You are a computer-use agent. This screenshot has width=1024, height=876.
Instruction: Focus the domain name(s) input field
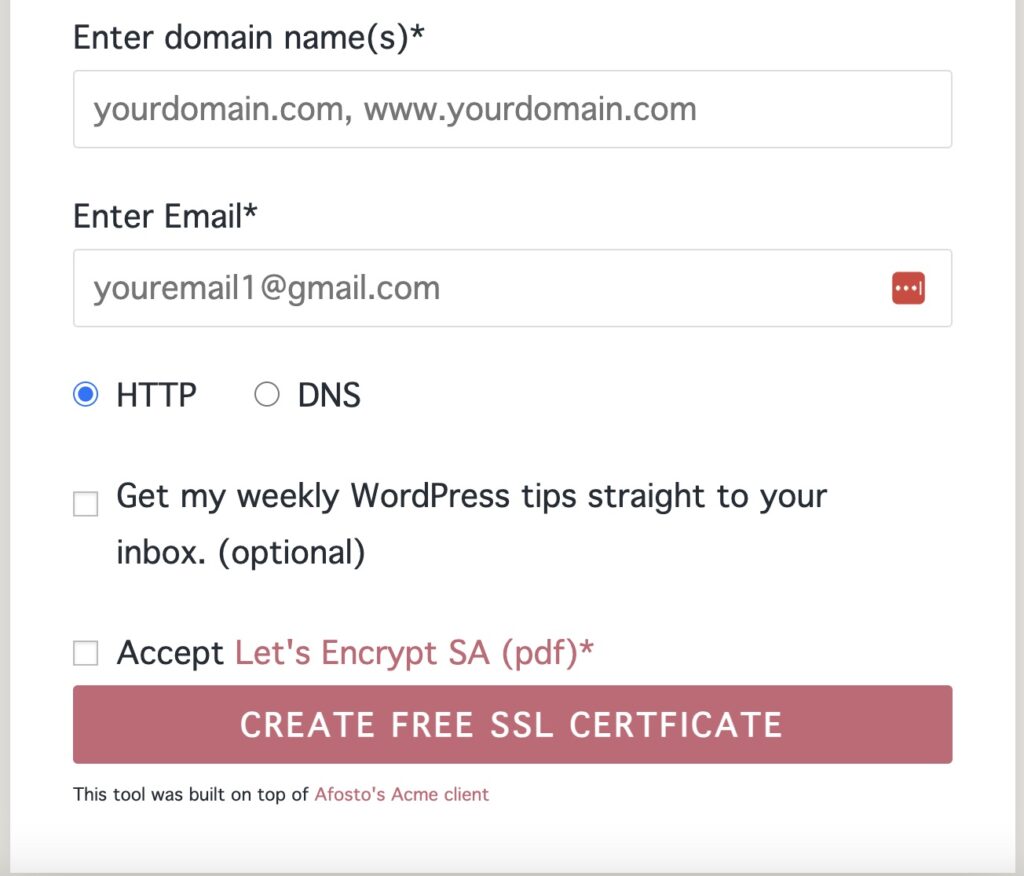512,109
